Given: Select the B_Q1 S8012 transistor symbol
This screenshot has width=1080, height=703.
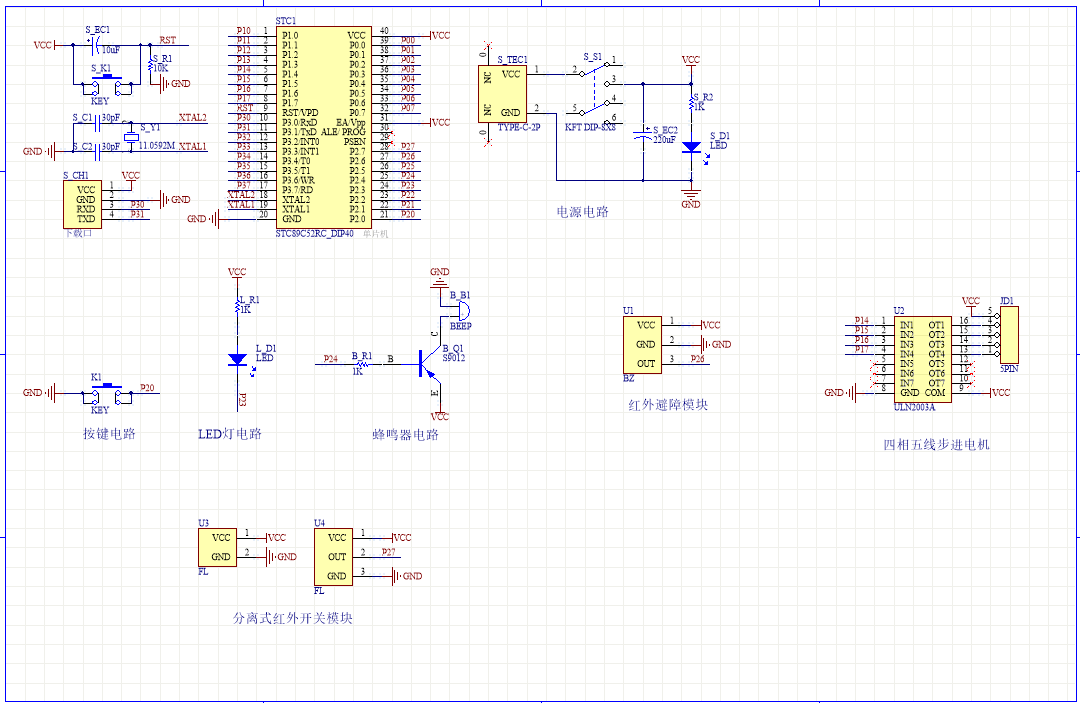Looking at the screenshot, I should pos(428,366).
